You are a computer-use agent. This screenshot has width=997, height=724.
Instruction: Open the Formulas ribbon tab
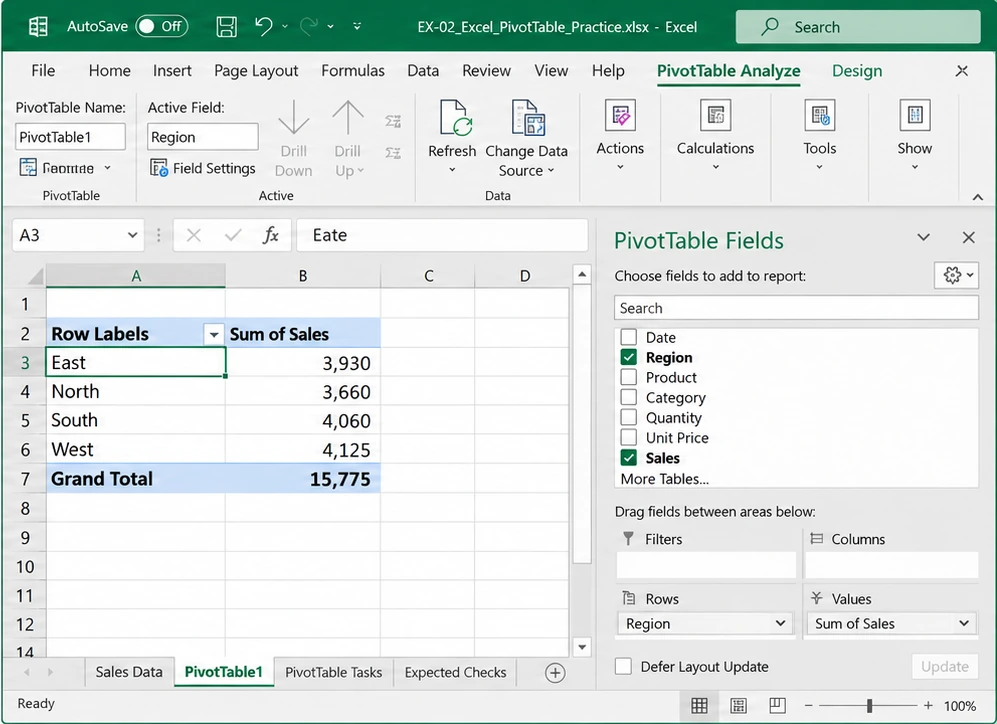point(352,71)
